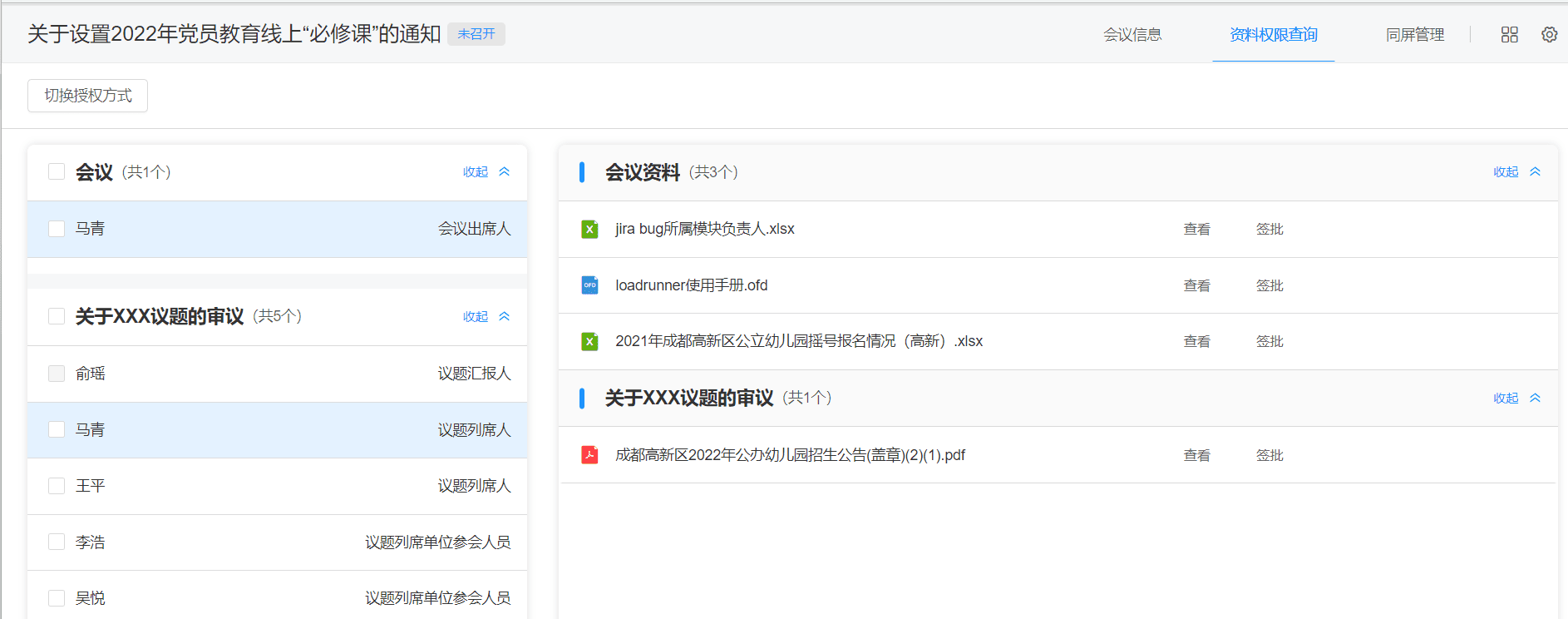Open the grid layout icon in header
The width and height of the screenshot is (1568, 619).
(x=1509, y=34)
